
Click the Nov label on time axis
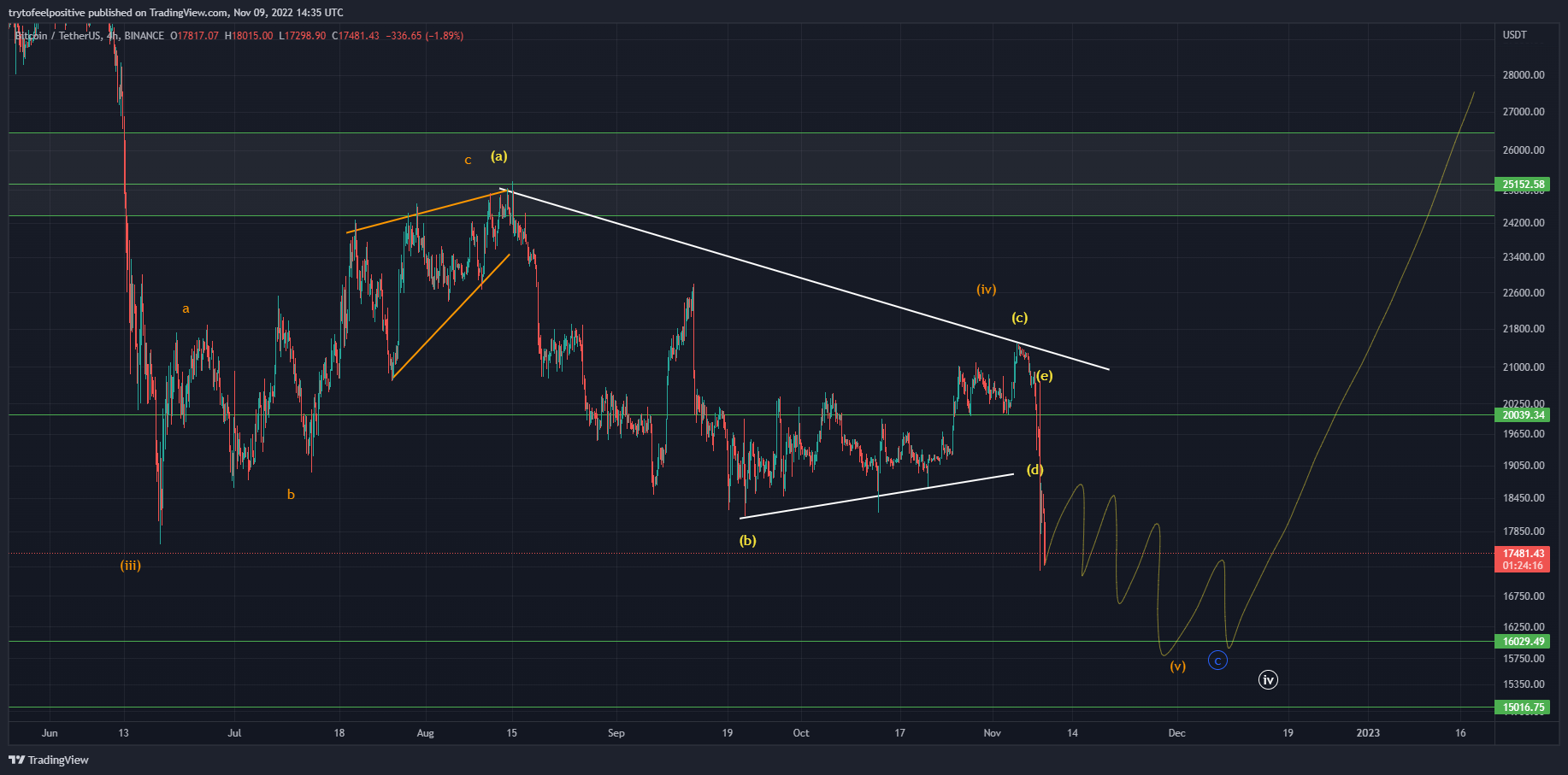click(x=992, y=733)
